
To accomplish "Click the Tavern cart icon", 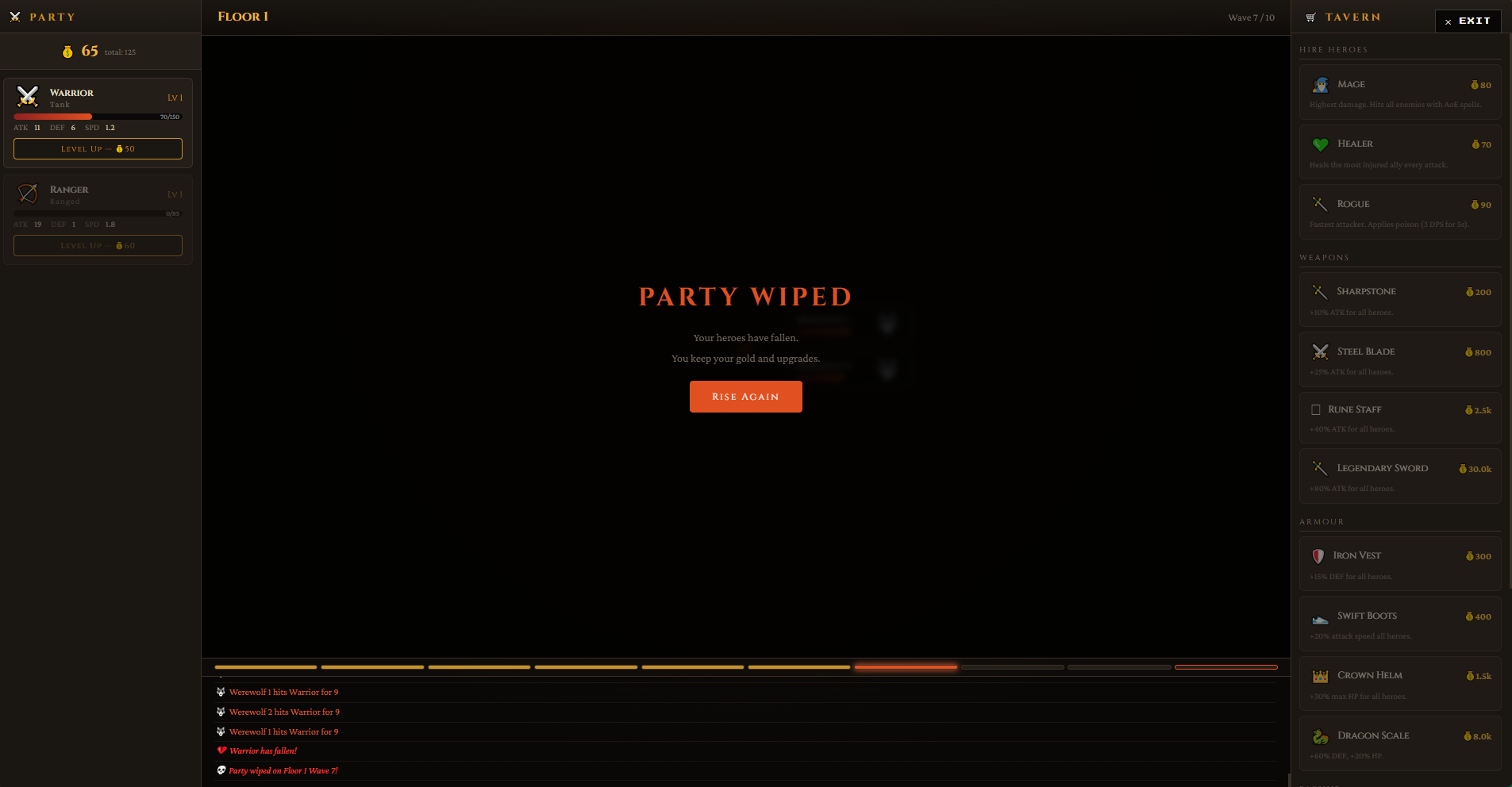I will [x=1310, y=17].
